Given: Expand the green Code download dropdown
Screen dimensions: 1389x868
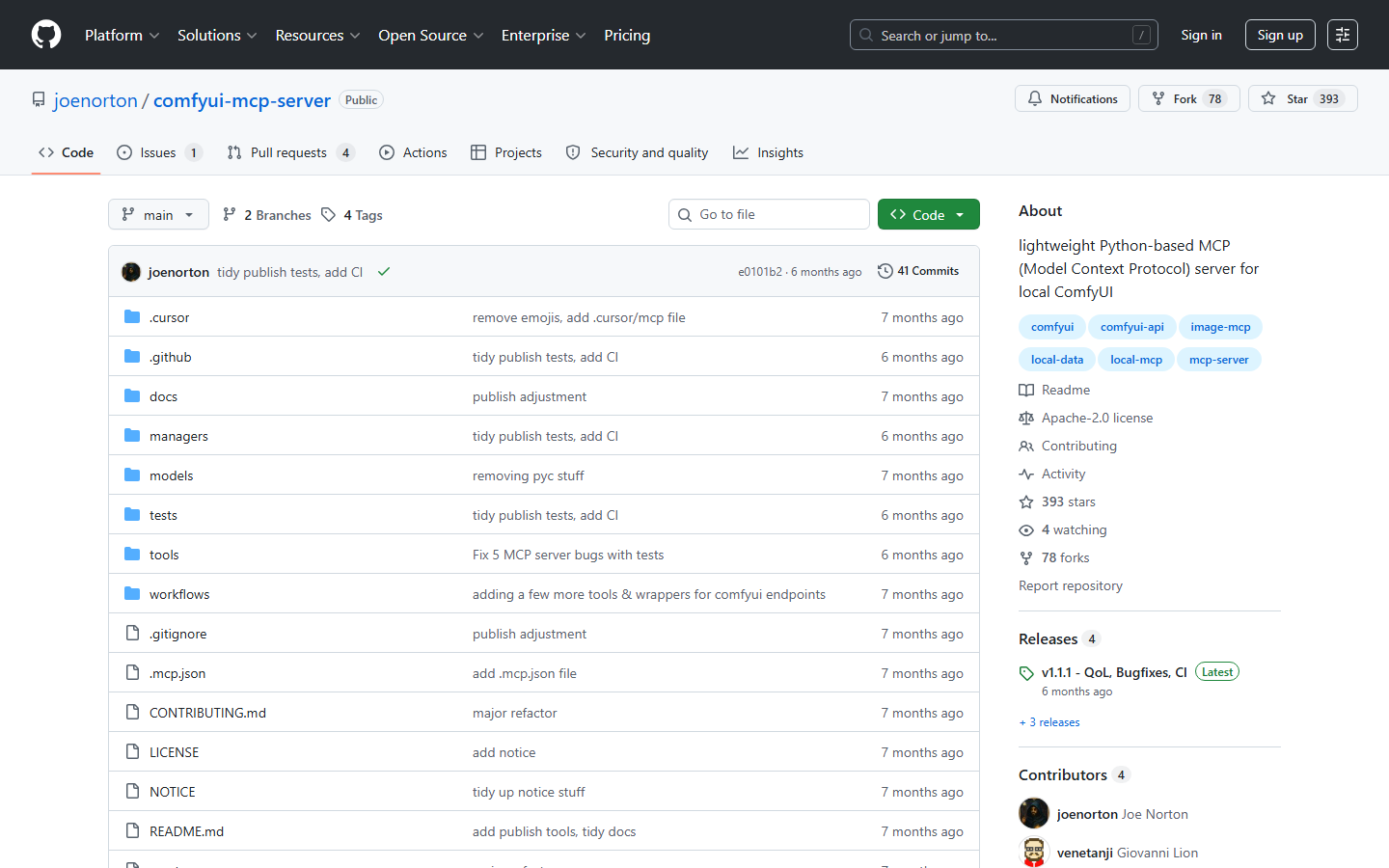Looking at the screenshot, I should [x=928, y=214].
